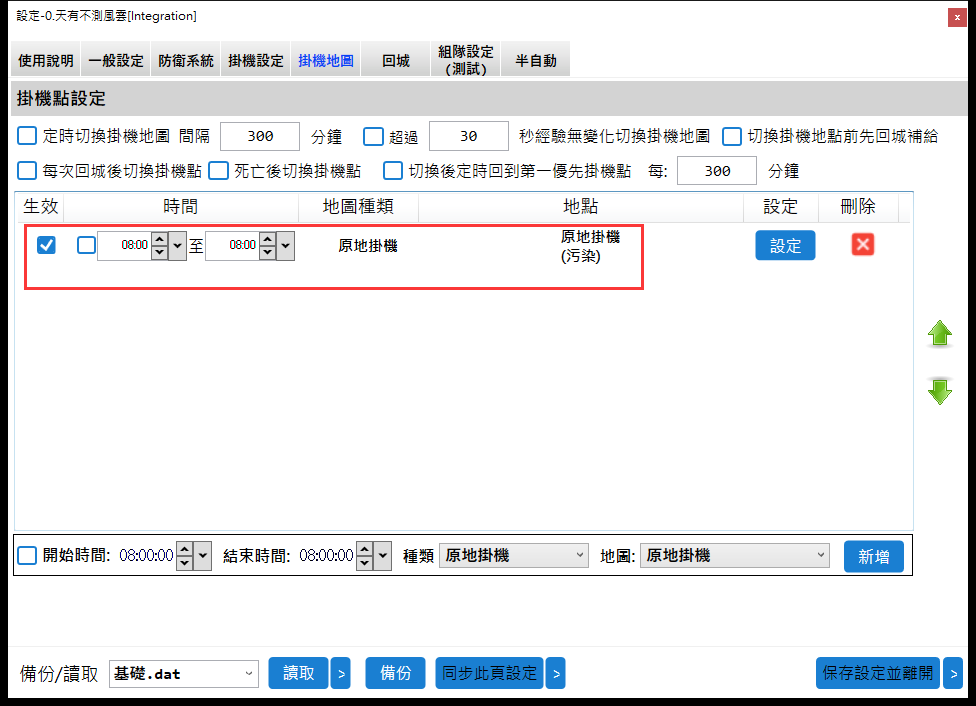Open the 基礎.dat backup file dropdown

[x=183, y=674]
